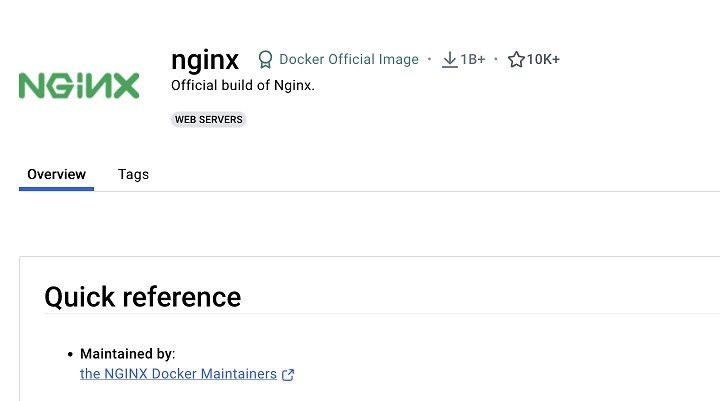Click the 'Maintained by:' label
This screenshot has width=720, height=401.
(127, 354)
